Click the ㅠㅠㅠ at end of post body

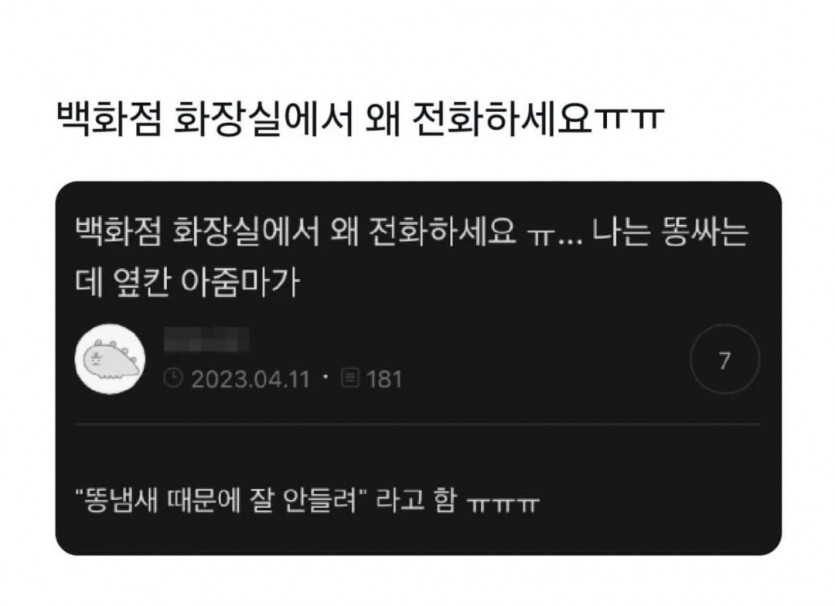[503, 503]
